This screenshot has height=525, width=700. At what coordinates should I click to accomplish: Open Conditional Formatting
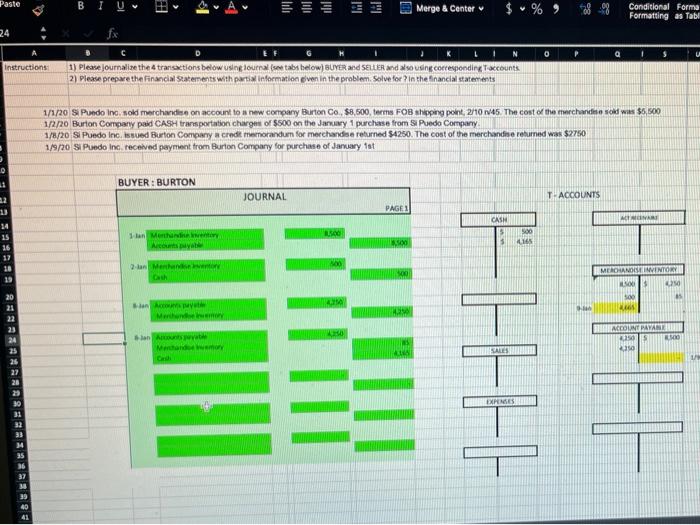(x=649, y=11)
